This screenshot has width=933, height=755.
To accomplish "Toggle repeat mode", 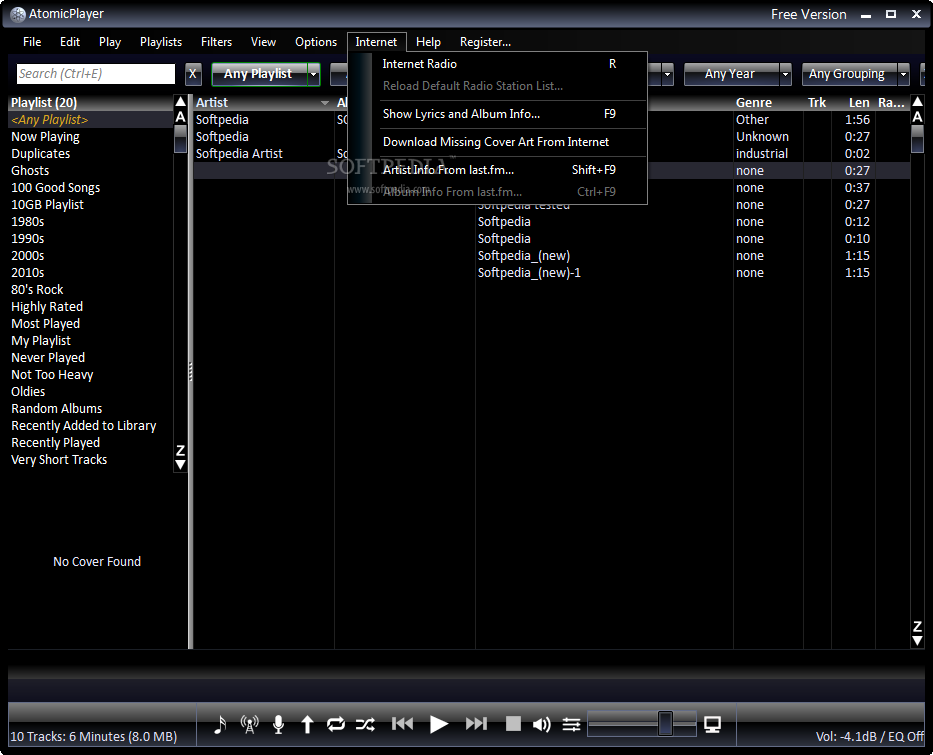I will [x=336, y=724].
